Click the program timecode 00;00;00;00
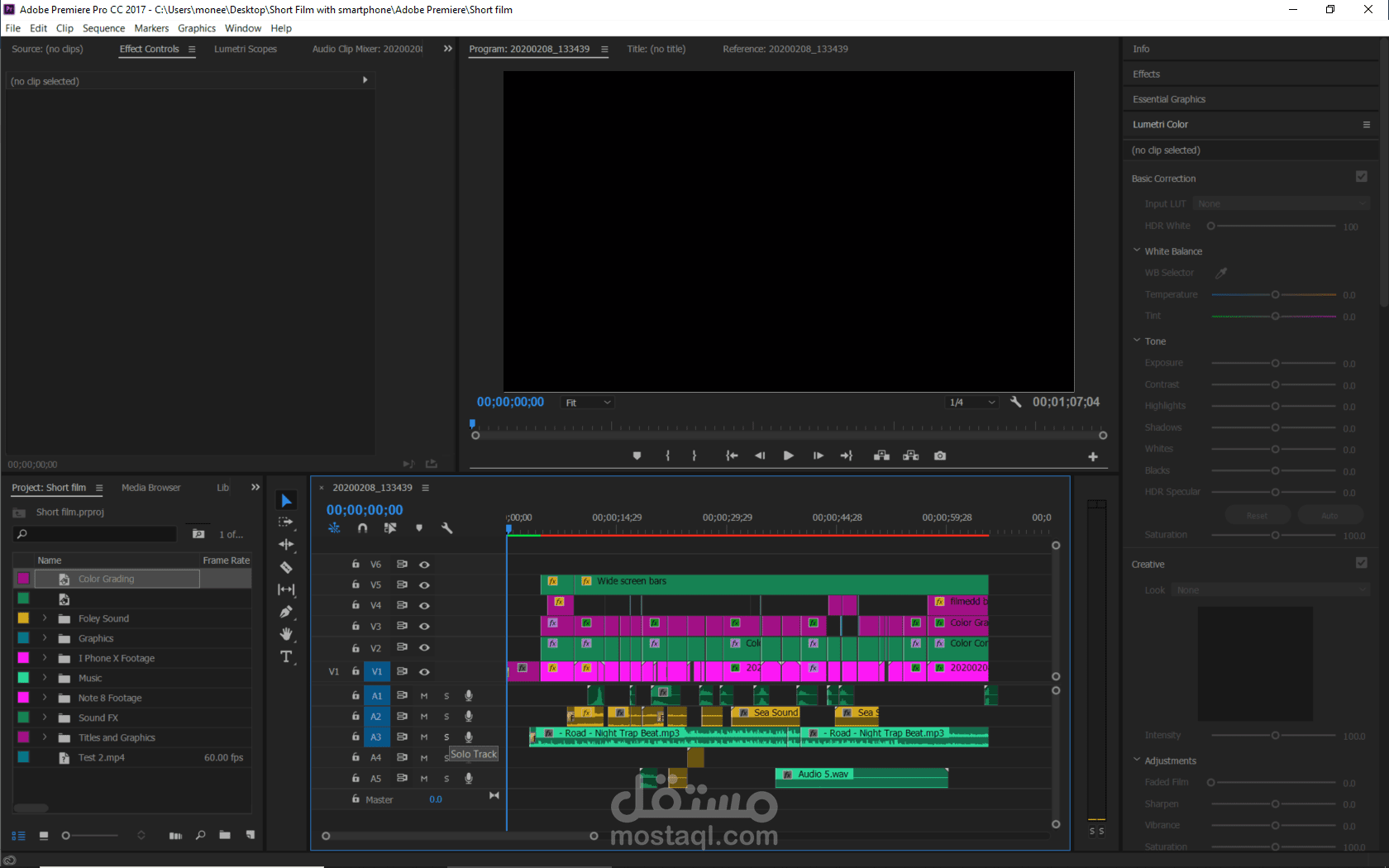This screenshot has height=868, width=1389. click(x=510, y=402)
